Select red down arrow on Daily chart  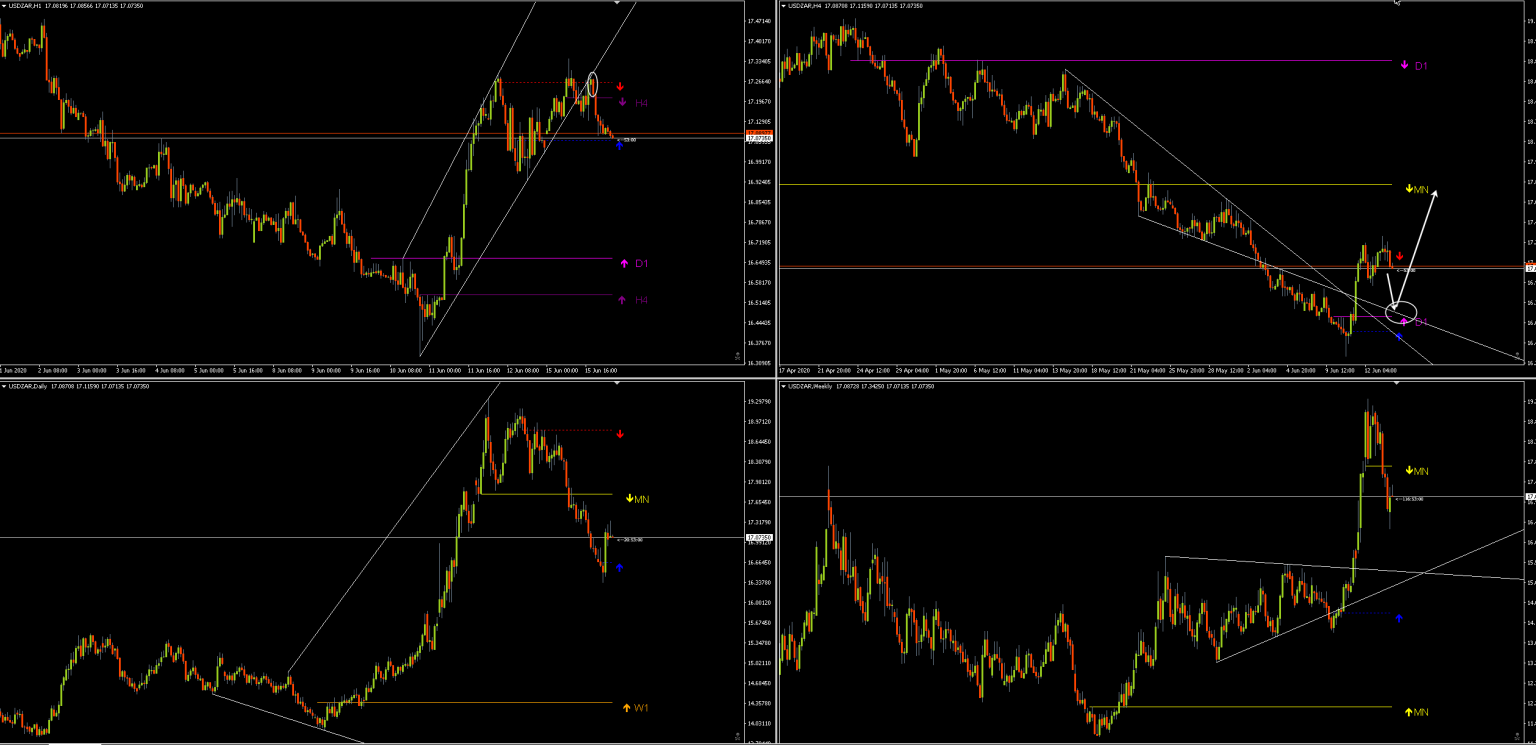point(620,434)
